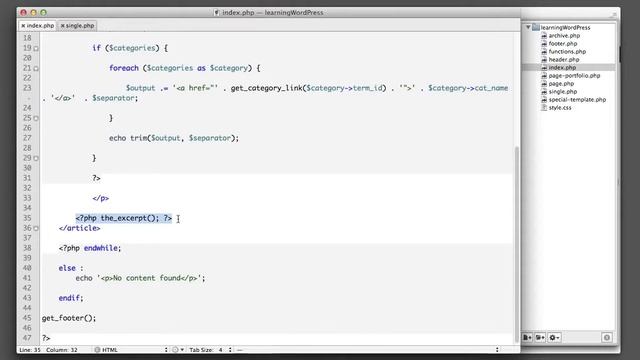This screenshot has height=360, width=640.
Task: Click line number 45 in the gutter
Action: (27, 318)
